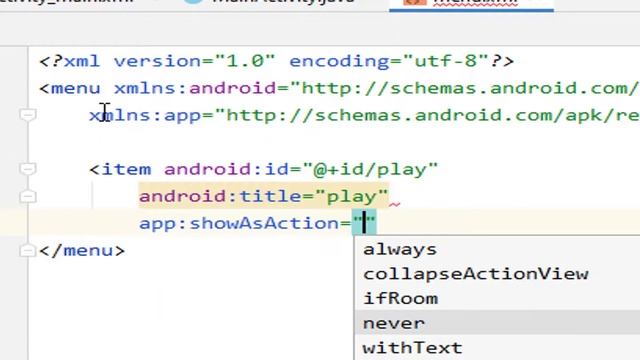The height and width of the screenshot is (360, 640).
Task: Collapse the fold marker beside the xmlns:app line
Action: tap(28, 115)
